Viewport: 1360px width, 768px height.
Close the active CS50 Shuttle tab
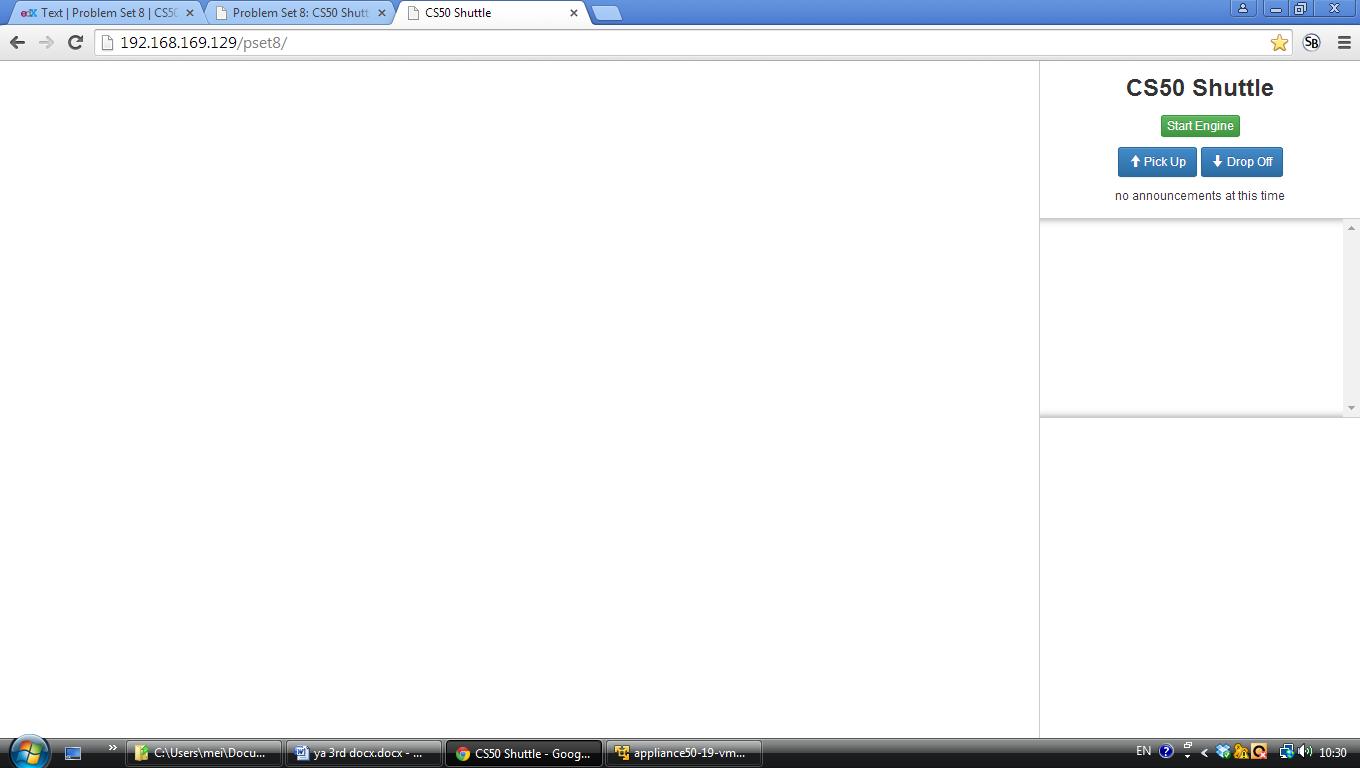point(574,13)
